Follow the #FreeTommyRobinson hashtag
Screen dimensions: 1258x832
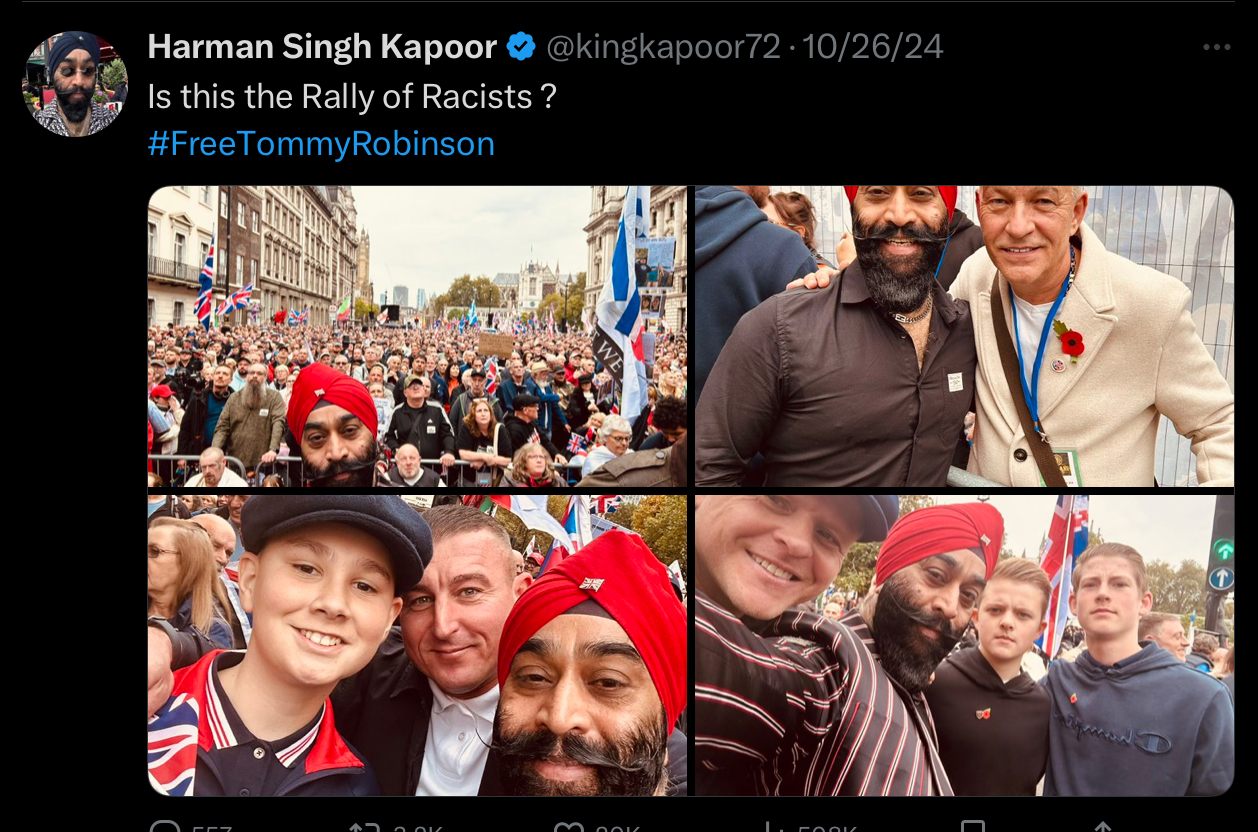(x=321, y=144)
